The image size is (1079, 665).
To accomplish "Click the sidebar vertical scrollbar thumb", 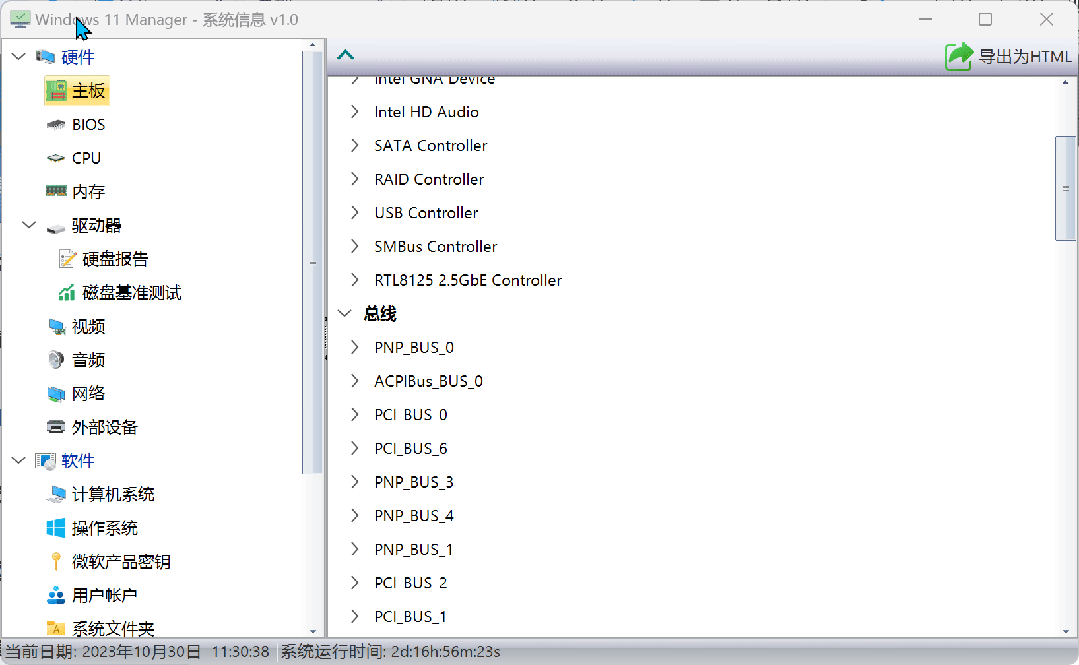I will click(312, 262).
